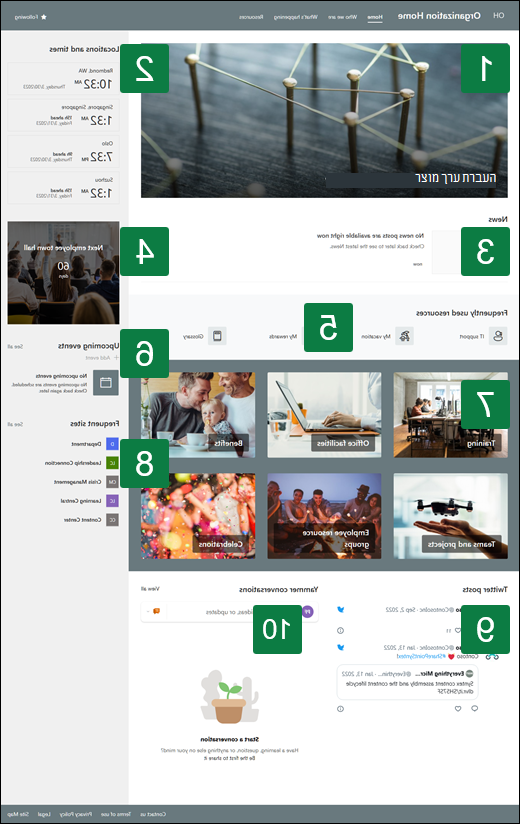The height and width of the screenshot is (824, 520).
Task: Click See all next to Frequent sites
Action: pyautogui.click(x=15, y=424)
